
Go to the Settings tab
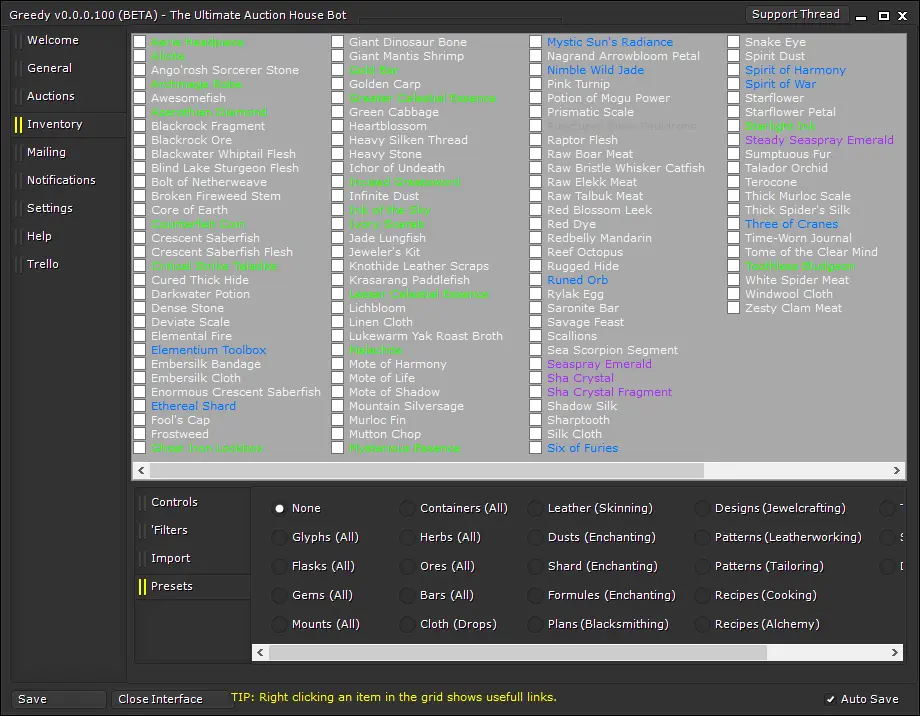coord(50,208)
